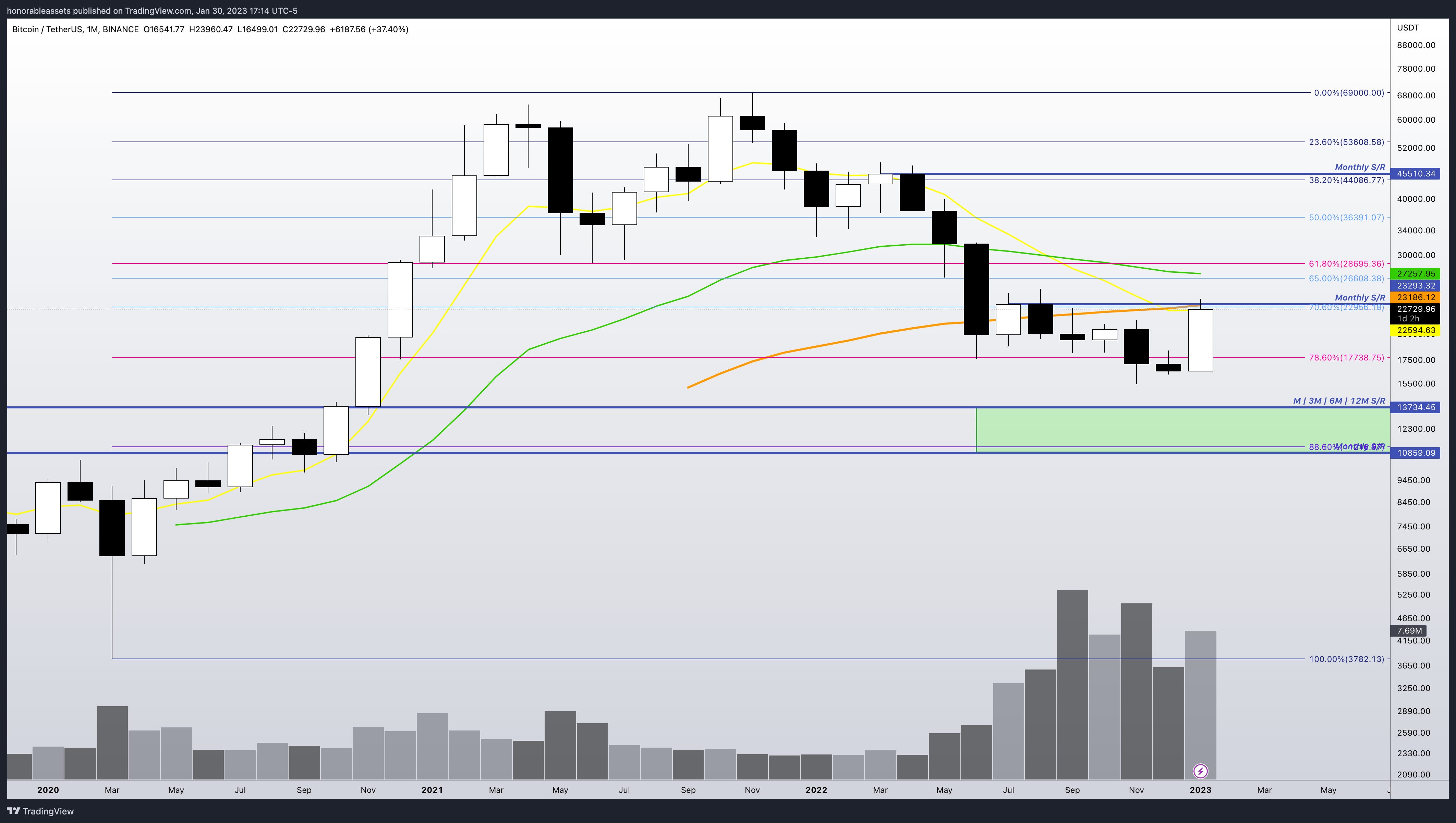
Task: Click the green 27257.95 moving average label
Action: (1416, 273)
